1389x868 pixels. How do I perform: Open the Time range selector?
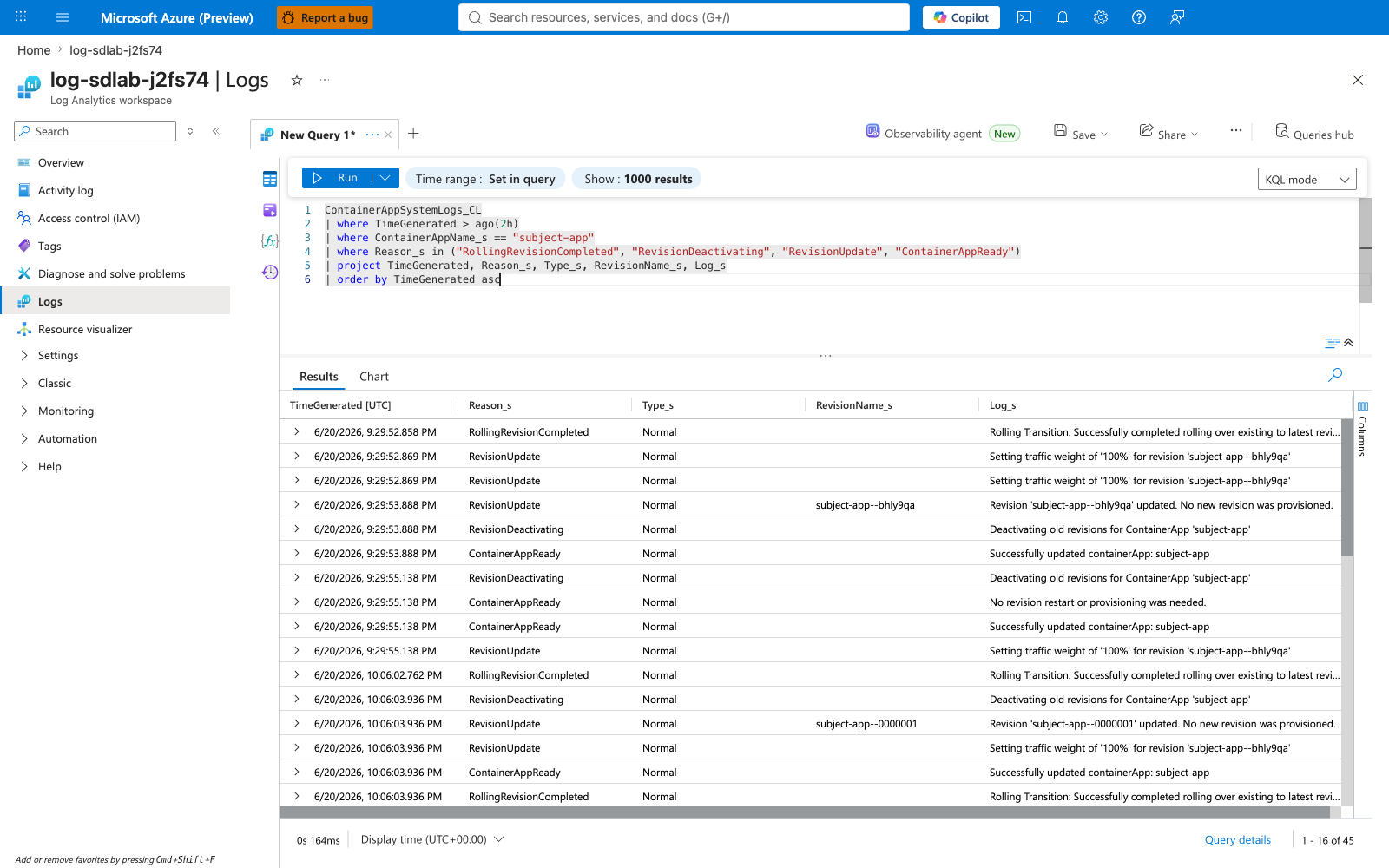point(485,179)
